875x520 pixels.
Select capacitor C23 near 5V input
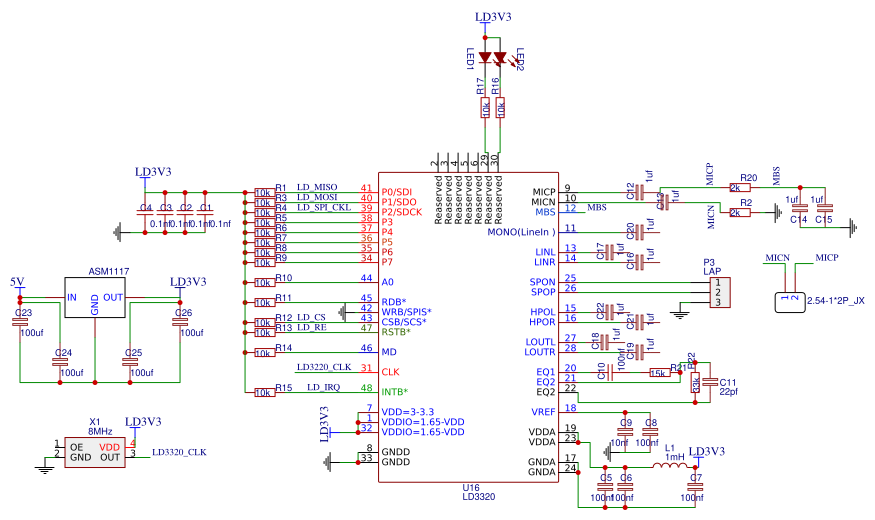tap(20, 322)
